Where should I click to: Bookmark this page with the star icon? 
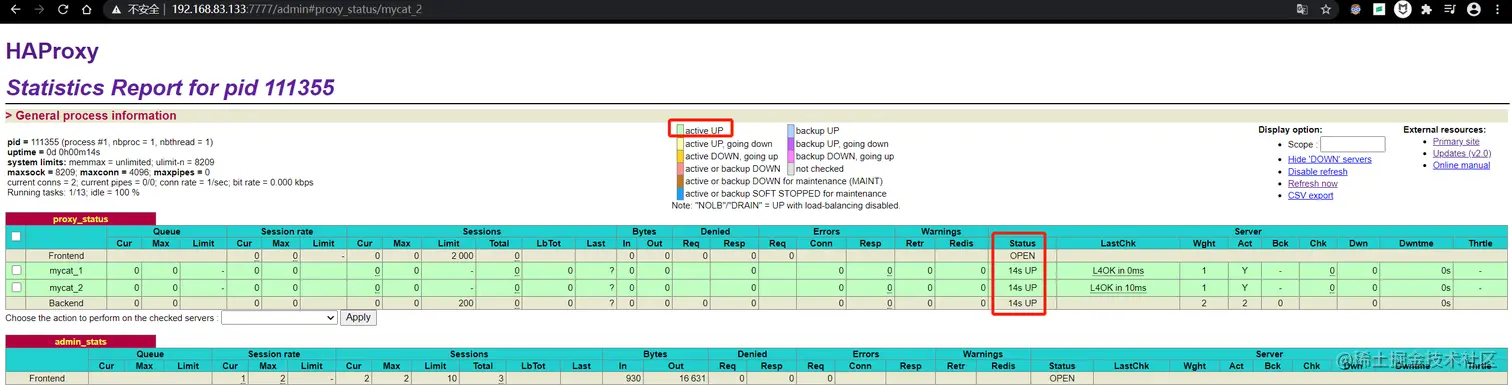click(x=1326, y=9)
